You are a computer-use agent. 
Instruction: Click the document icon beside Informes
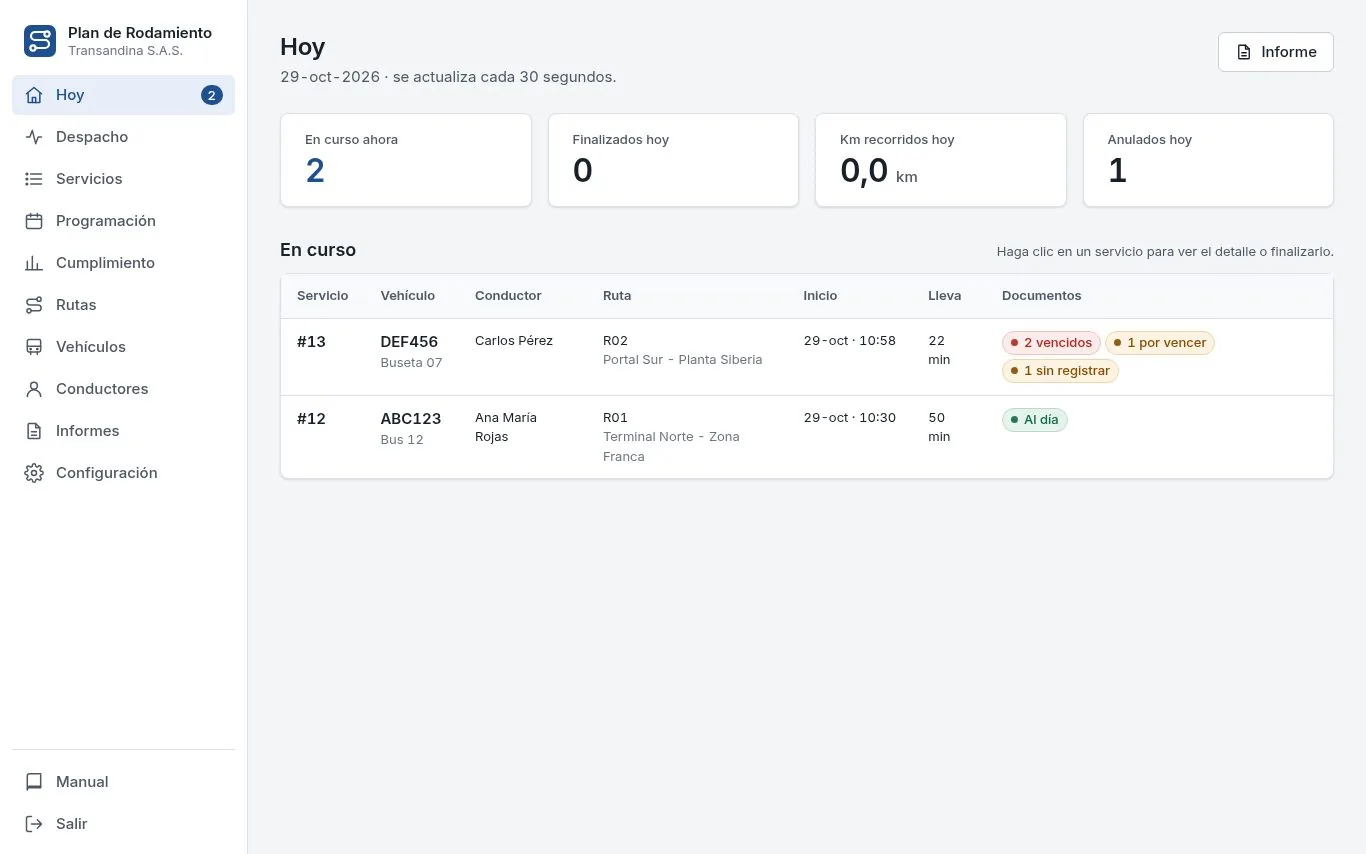[34, 431]
